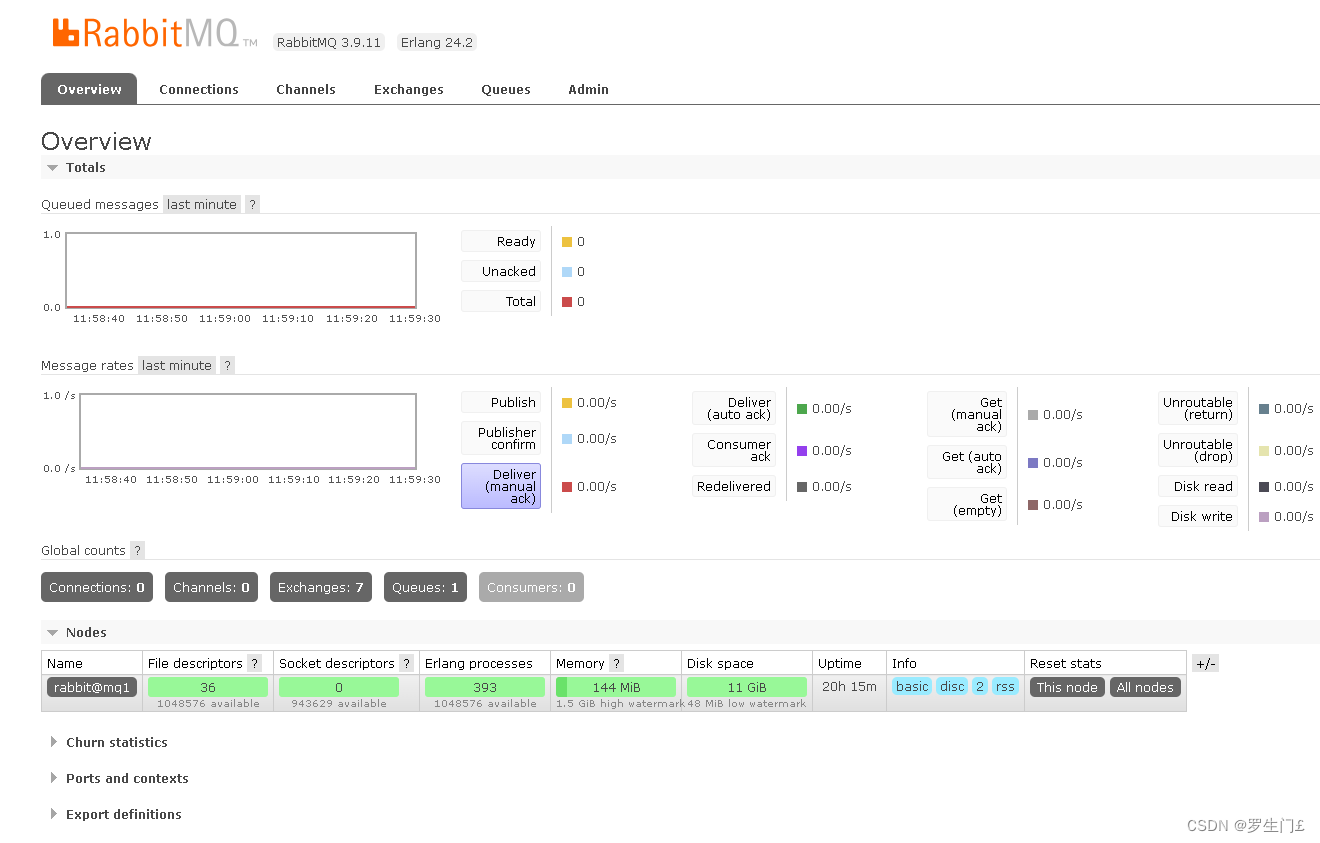The height and width of the screenshot is (843, 1320).
Task: Toggle the Ready series in chart
Action: (501, 241)
